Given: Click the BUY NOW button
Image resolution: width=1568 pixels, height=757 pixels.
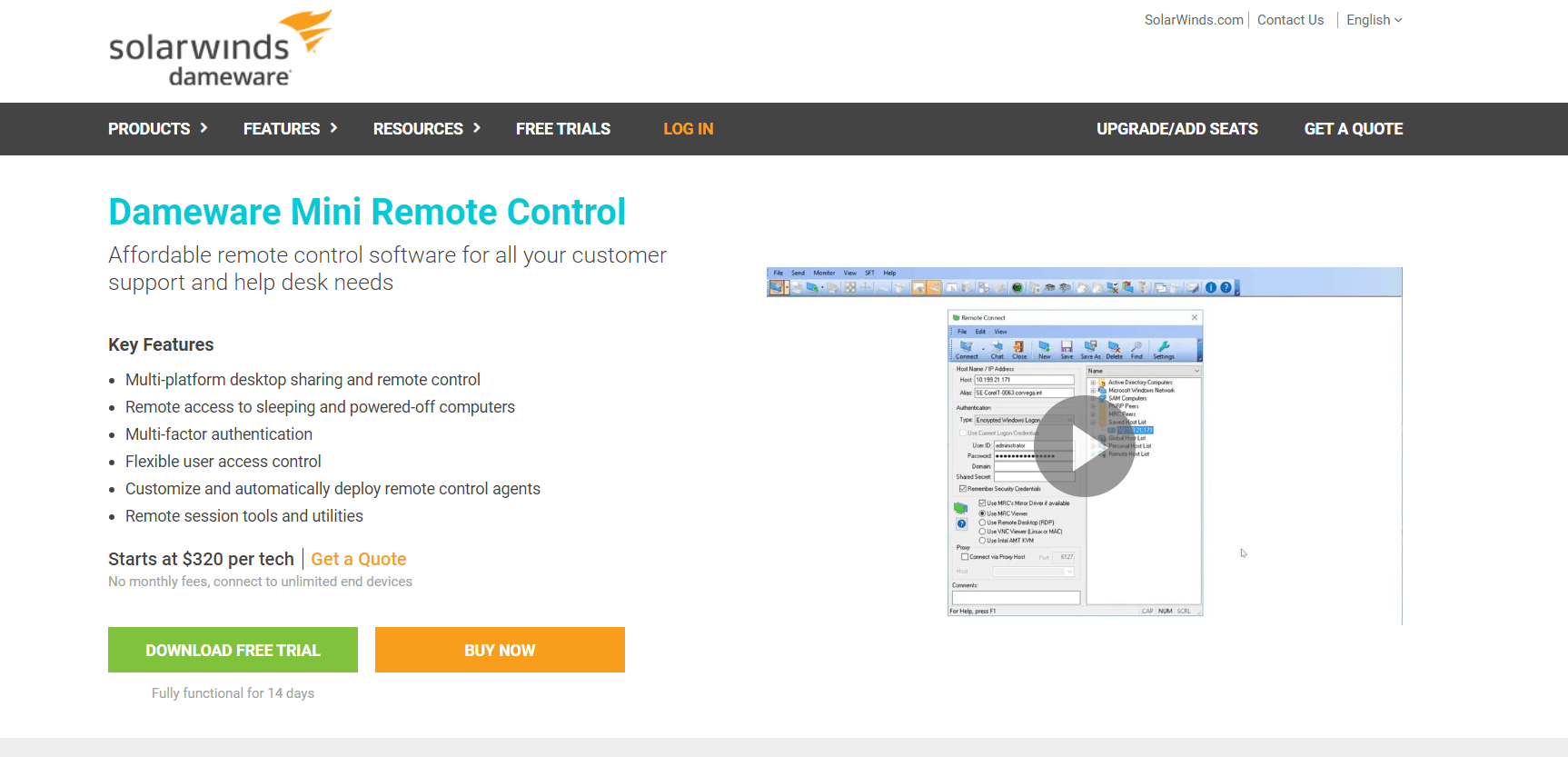Looking at the screenshot, I should coord(500,650).
